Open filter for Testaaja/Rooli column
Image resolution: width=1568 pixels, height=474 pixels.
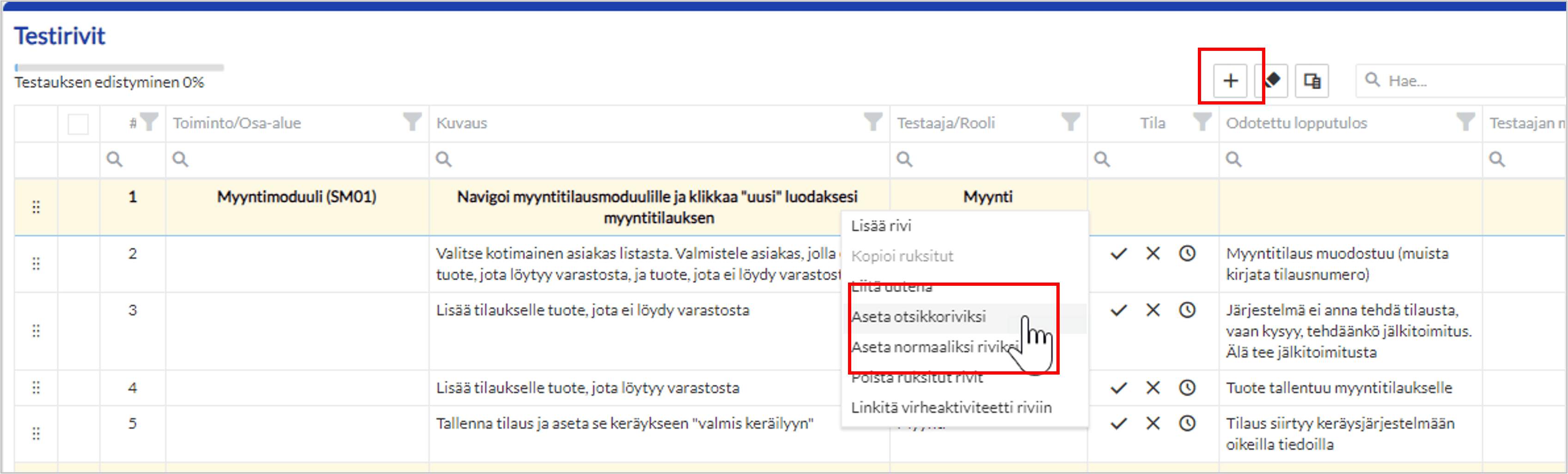(x=1071, y=122)
